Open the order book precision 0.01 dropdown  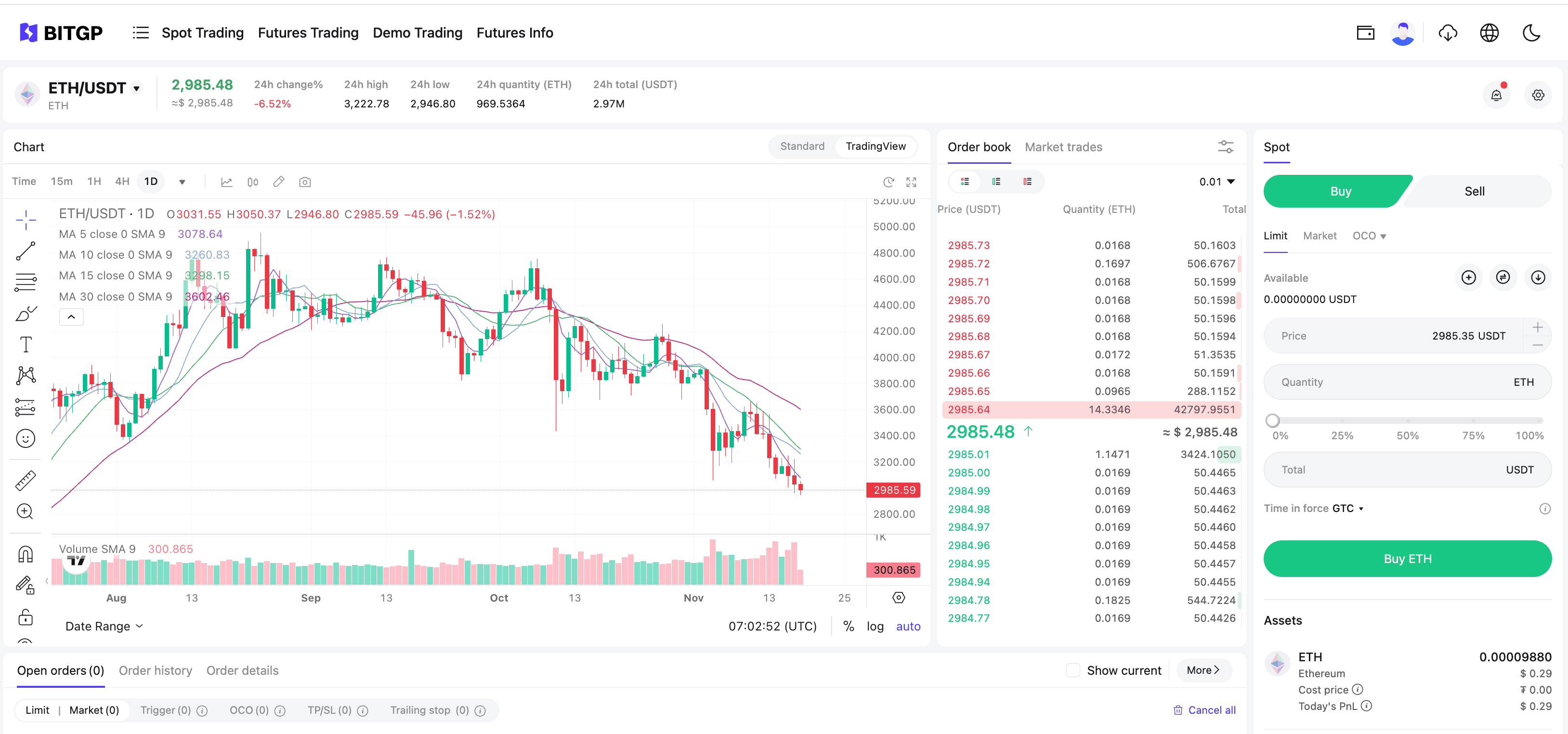[x=1215, y=181]
